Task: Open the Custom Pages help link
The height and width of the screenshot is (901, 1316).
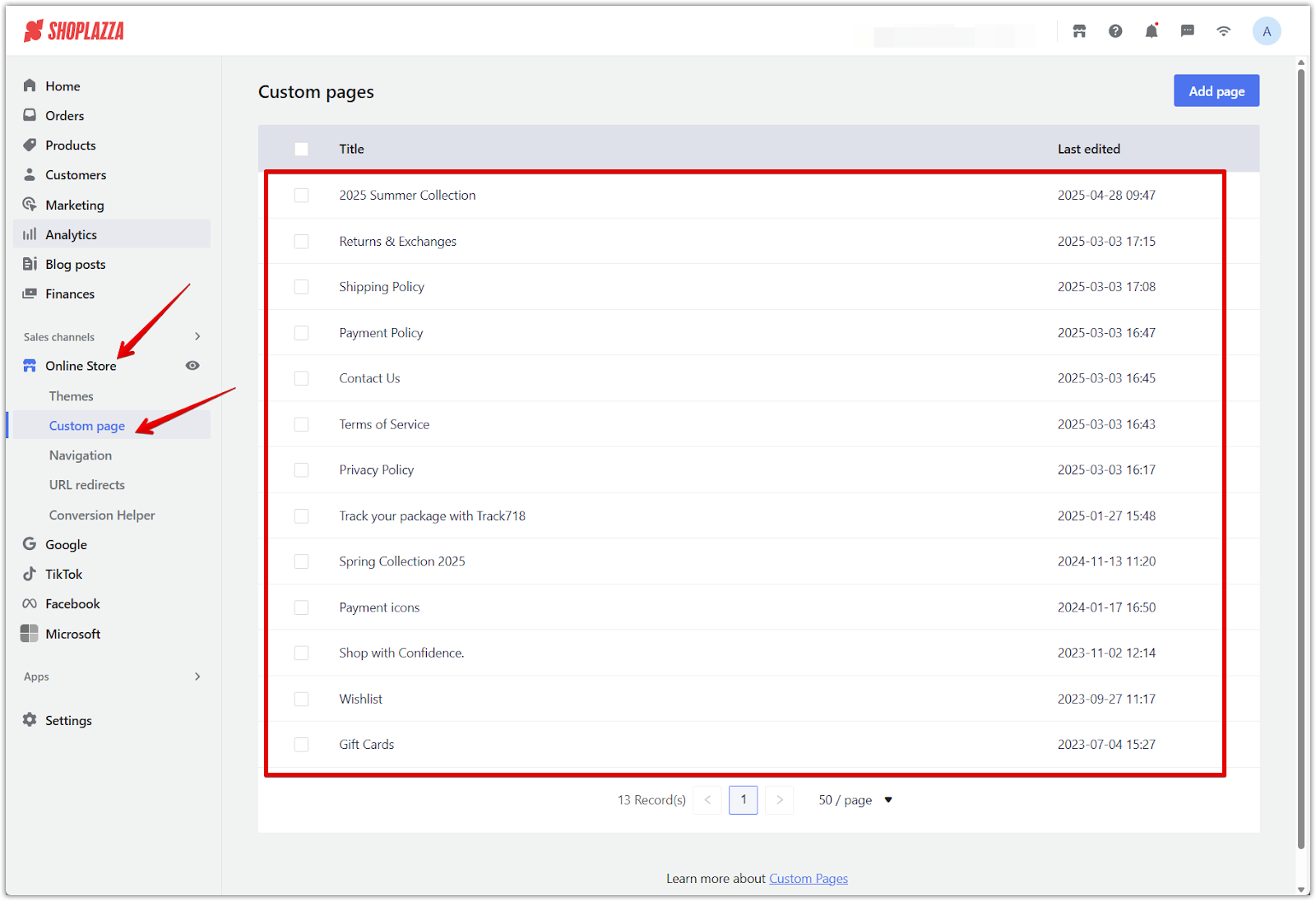Action: [x=808, y=879]
